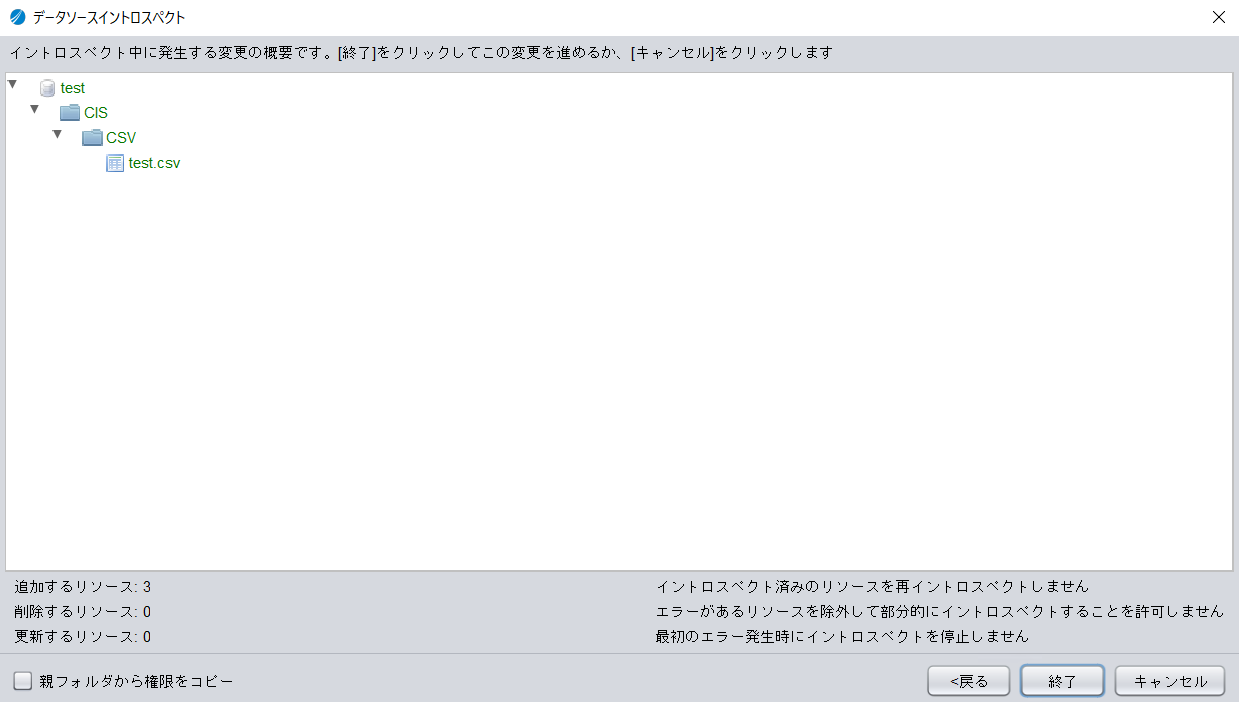
Task: Click the test data source database icon
Action: (x=47, y=88)
